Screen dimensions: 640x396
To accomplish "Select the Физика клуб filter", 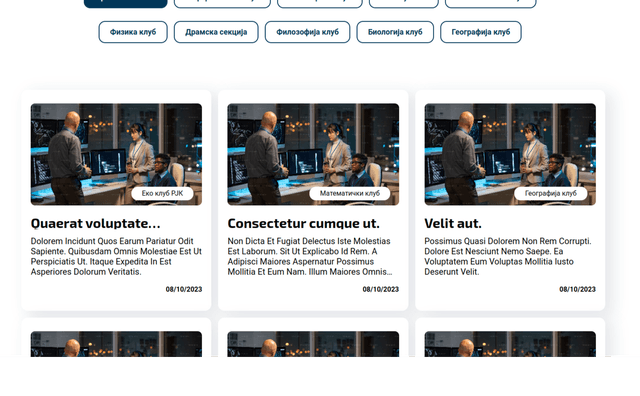I will (x=133, y=32).
